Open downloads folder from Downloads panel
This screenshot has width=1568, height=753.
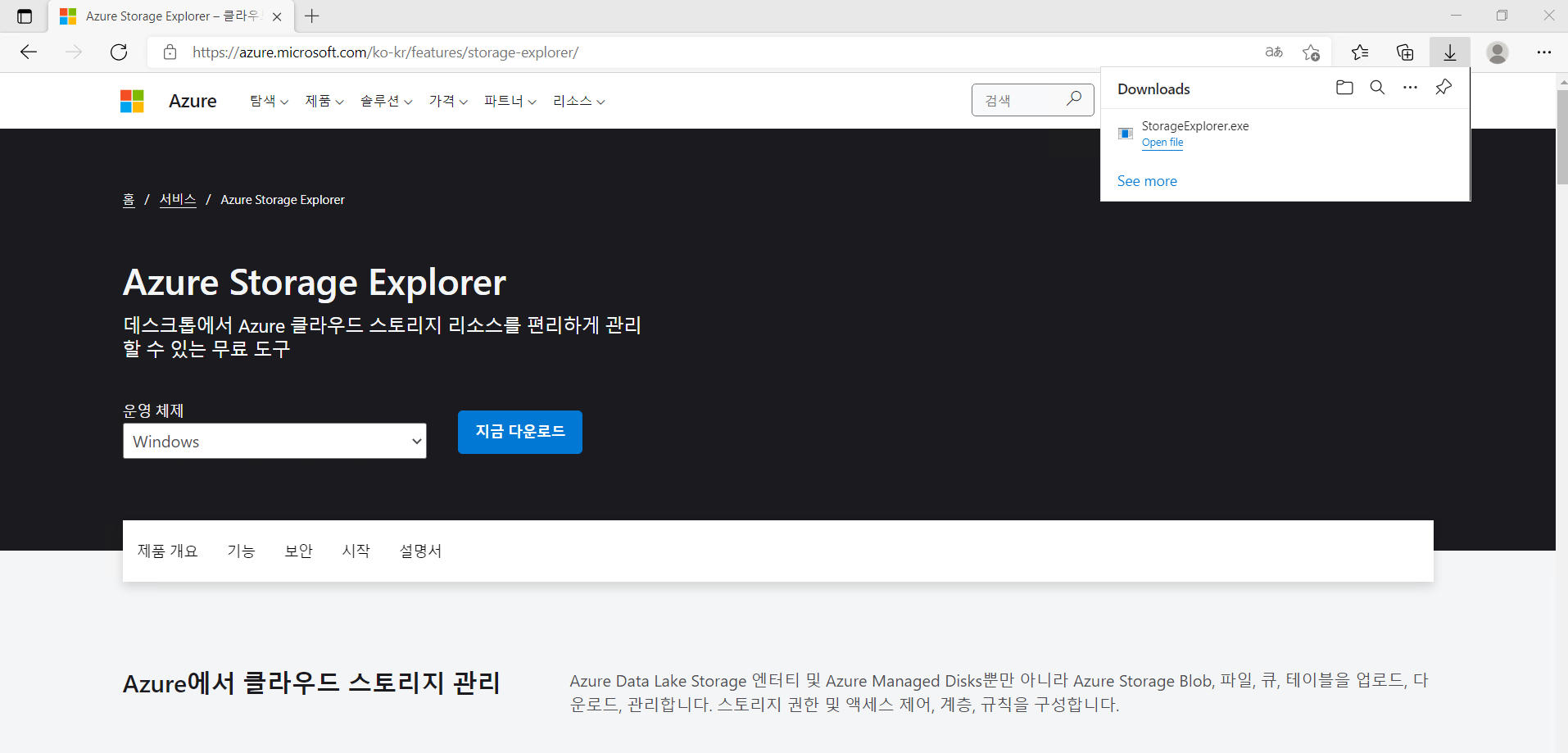1344,88
